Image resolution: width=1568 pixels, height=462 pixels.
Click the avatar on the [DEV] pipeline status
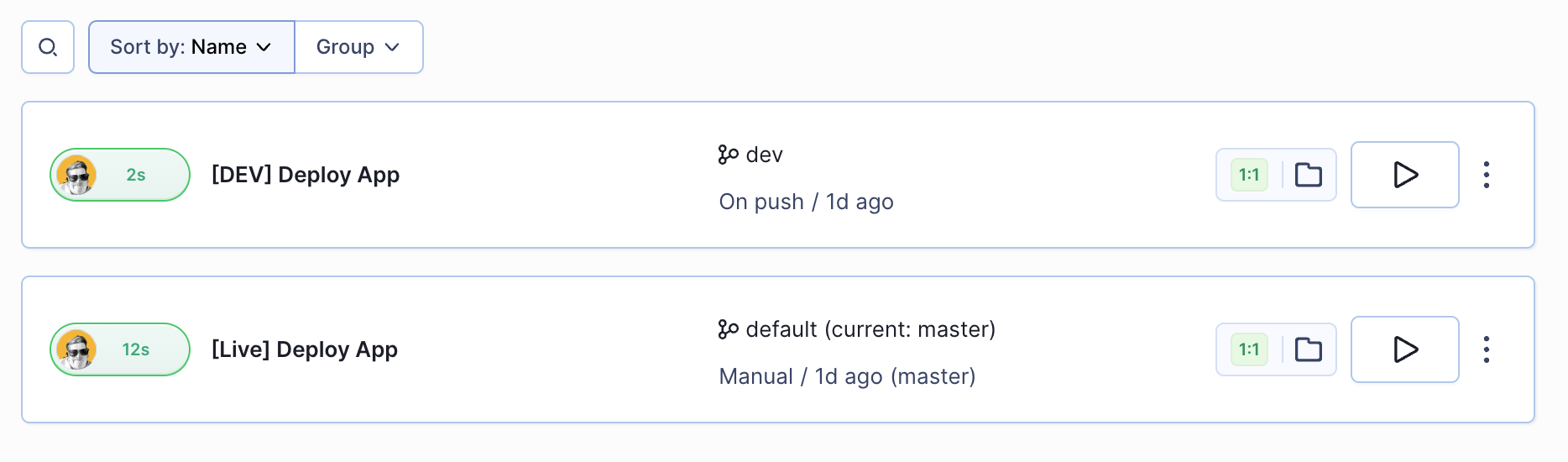[x=76, y=175]
